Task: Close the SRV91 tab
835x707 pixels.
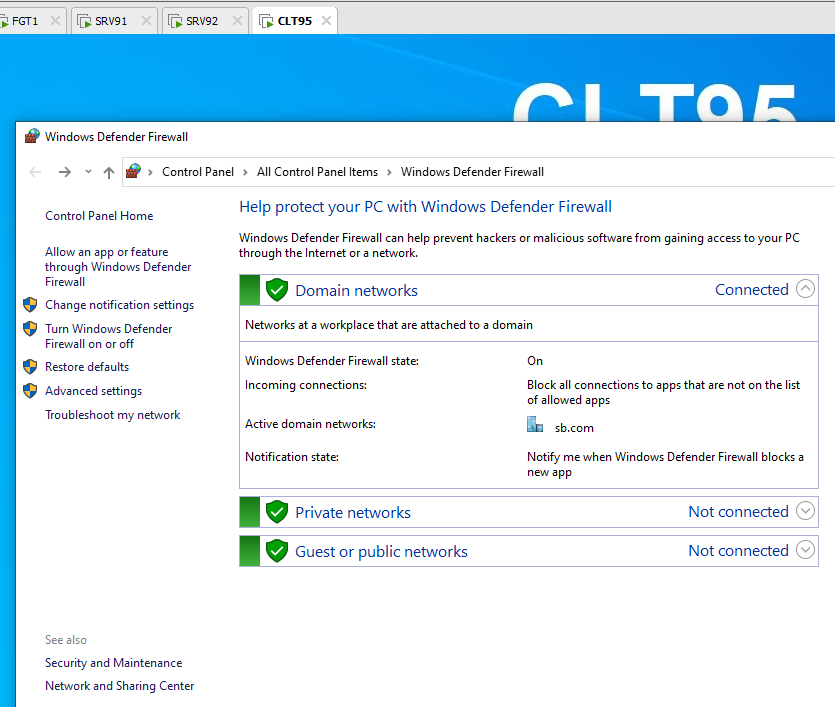Action: pos(146,21)
